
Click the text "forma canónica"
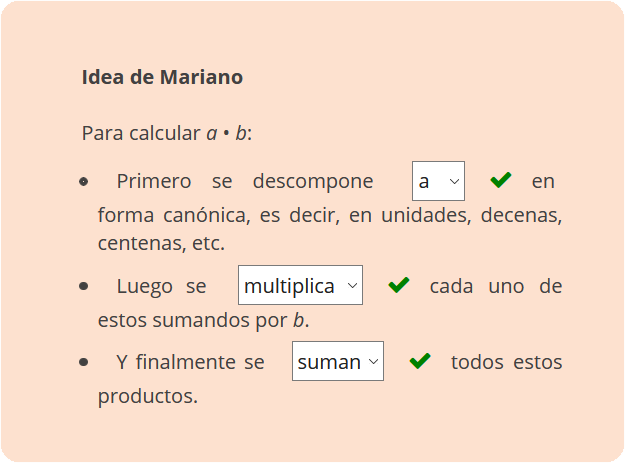tap(174, 215)
